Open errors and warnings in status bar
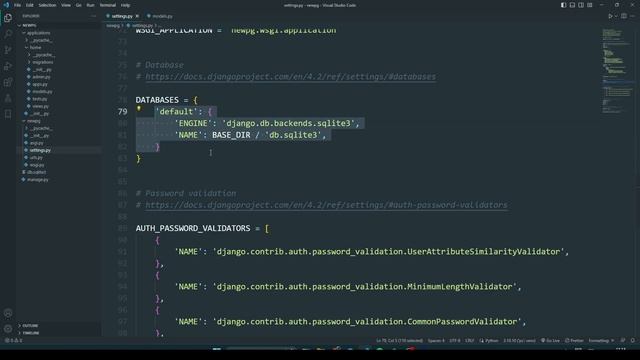The image size is (640, 360). coord(13,340)
